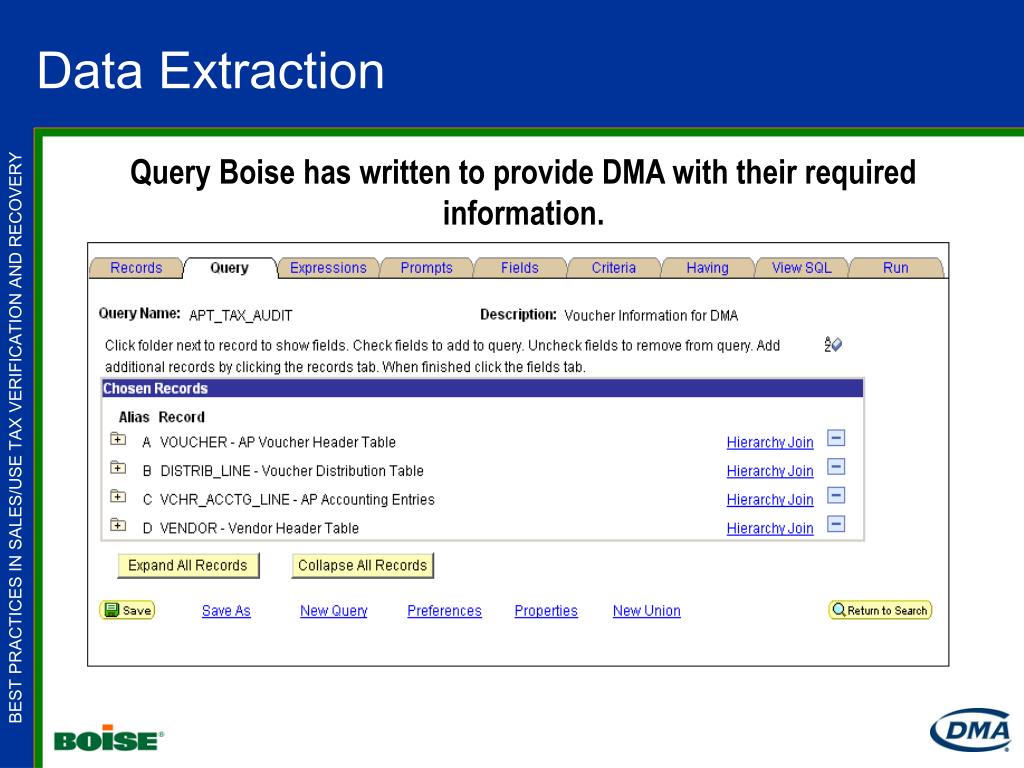This screenshot has height=768, width=1024.
Task: Click Return to Search button
Action: 880,610
